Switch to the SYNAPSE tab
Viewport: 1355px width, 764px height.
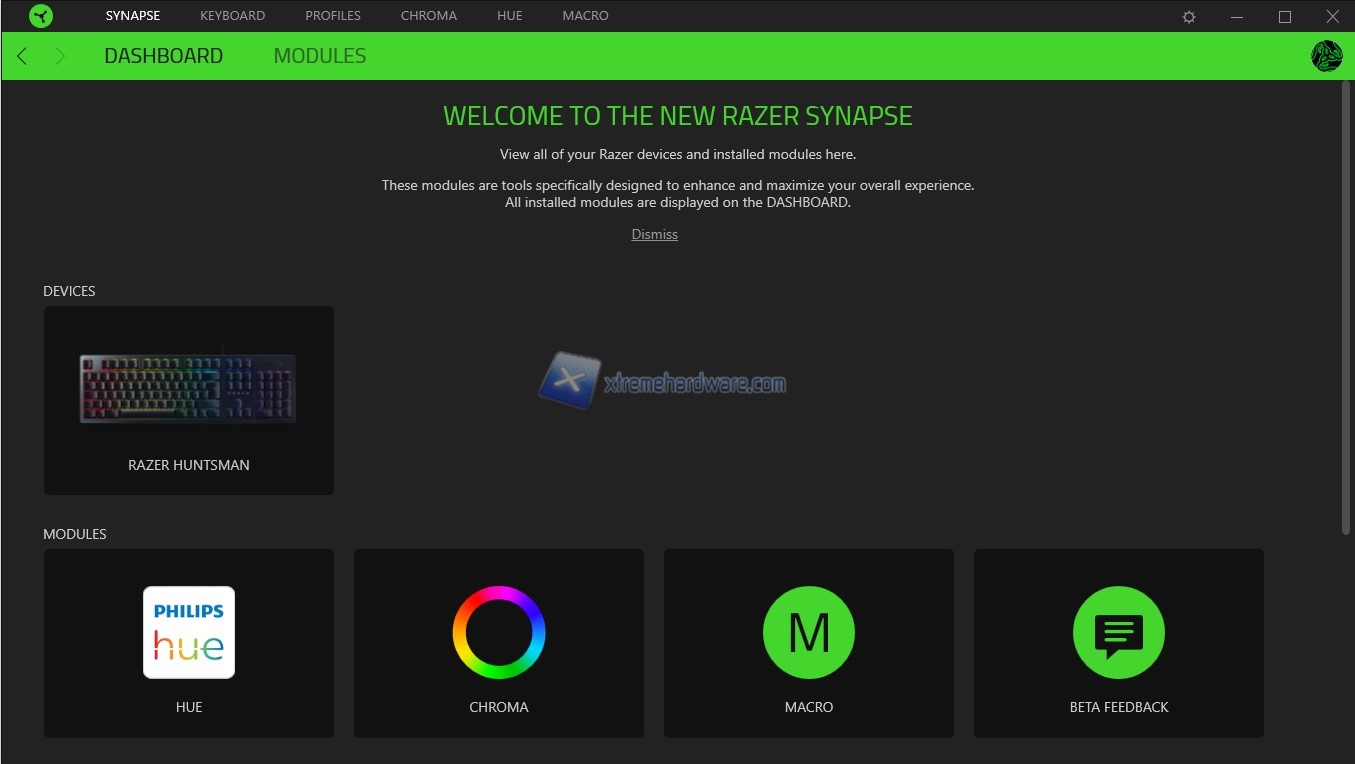[133, 16]
